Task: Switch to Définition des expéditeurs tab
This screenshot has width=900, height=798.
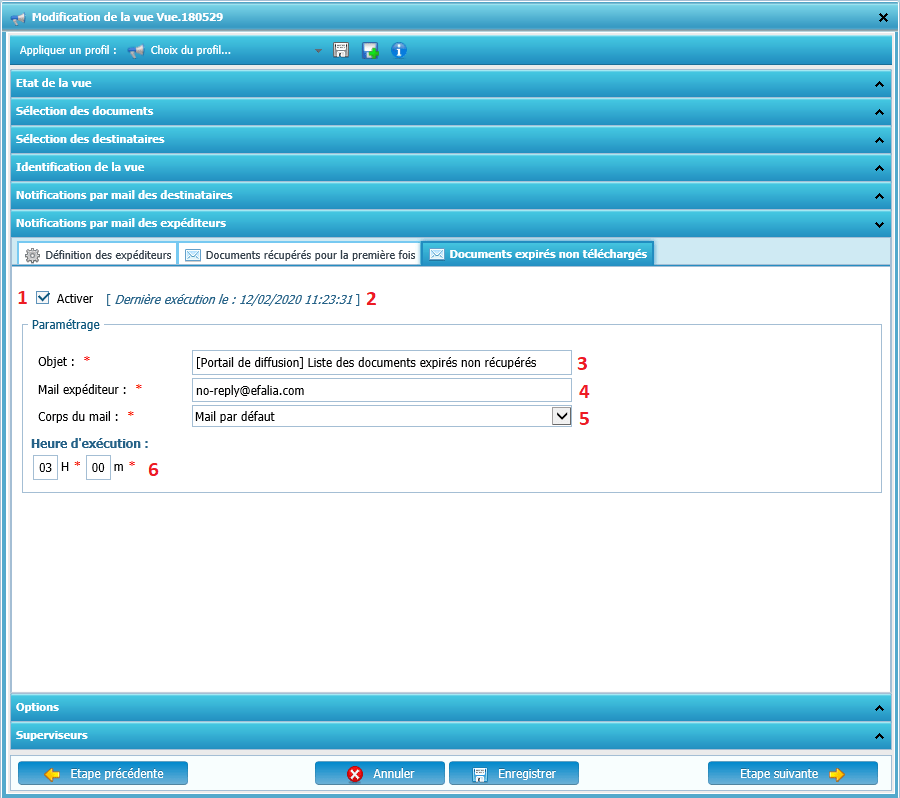Action: [x=98, y=255]
